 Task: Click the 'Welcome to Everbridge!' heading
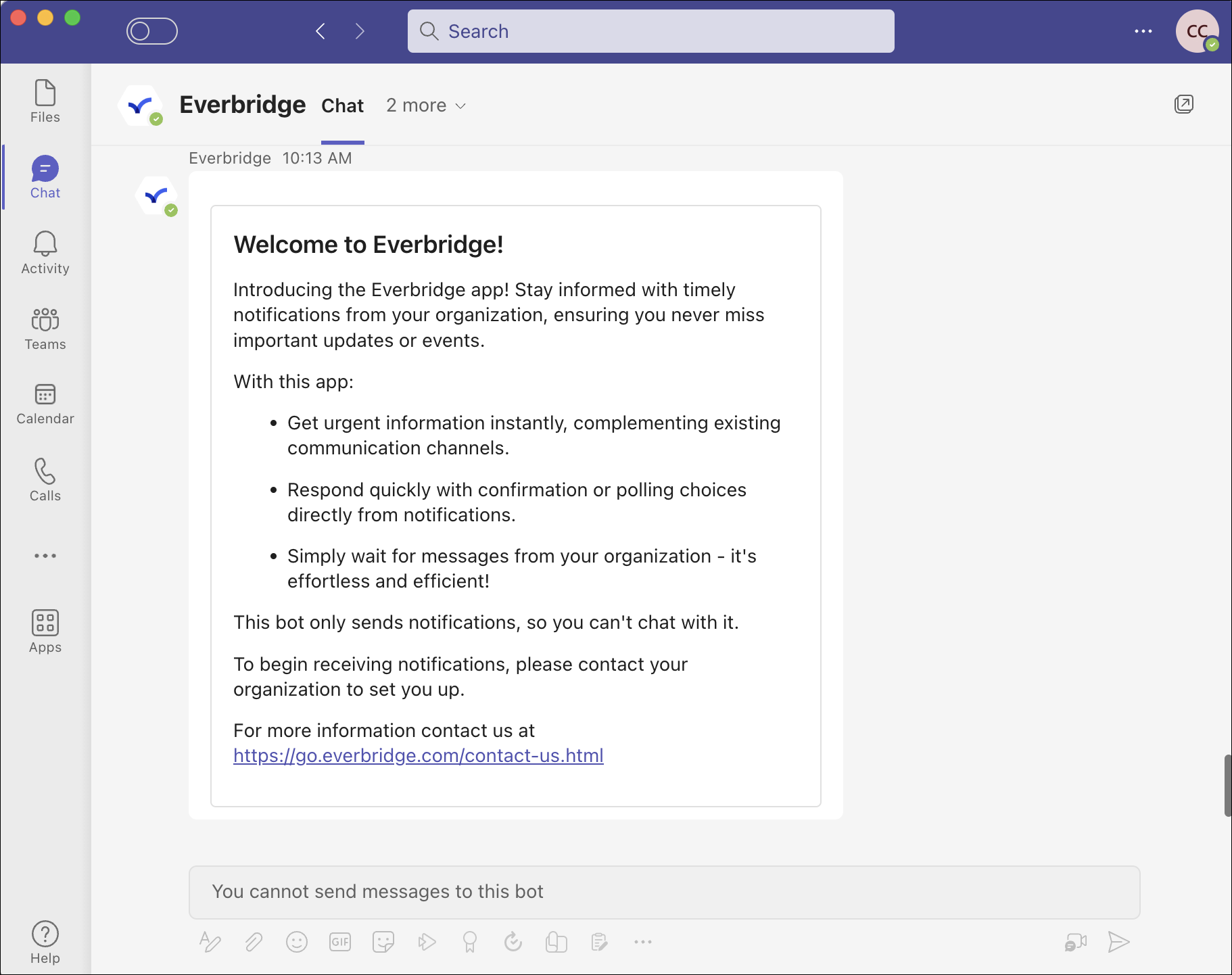(x=369, y=245)
